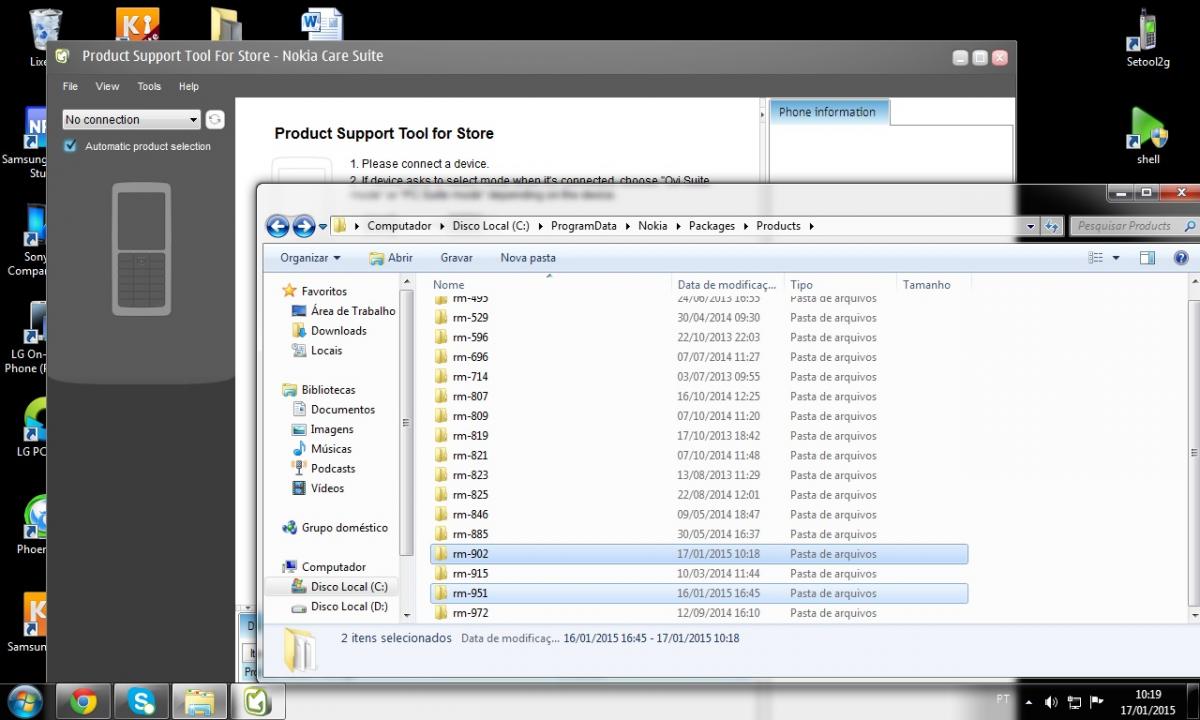
Task: Uncheck Automatic product selection checkbox
Action: click(x=70, y=146)
